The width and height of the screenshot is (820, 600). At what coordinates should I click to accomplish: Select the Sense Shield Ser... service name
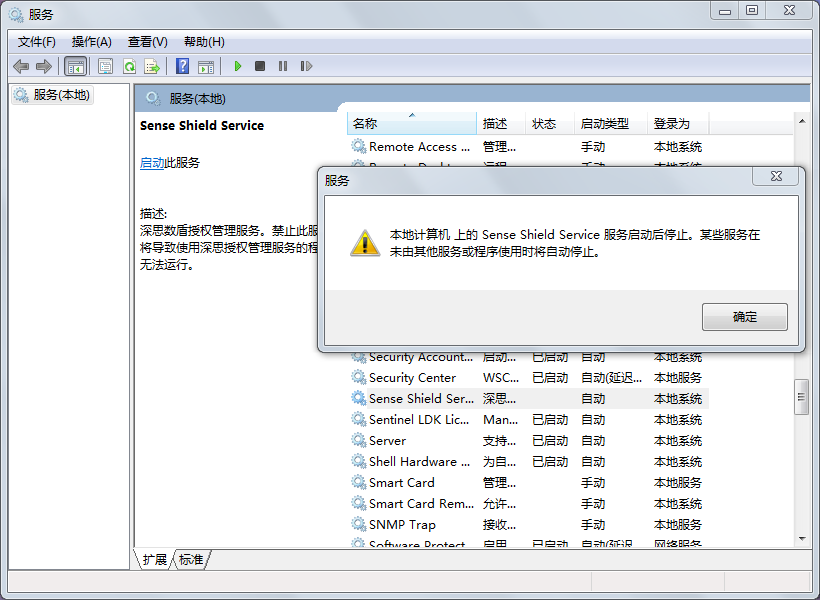click(x=421, y=399)
